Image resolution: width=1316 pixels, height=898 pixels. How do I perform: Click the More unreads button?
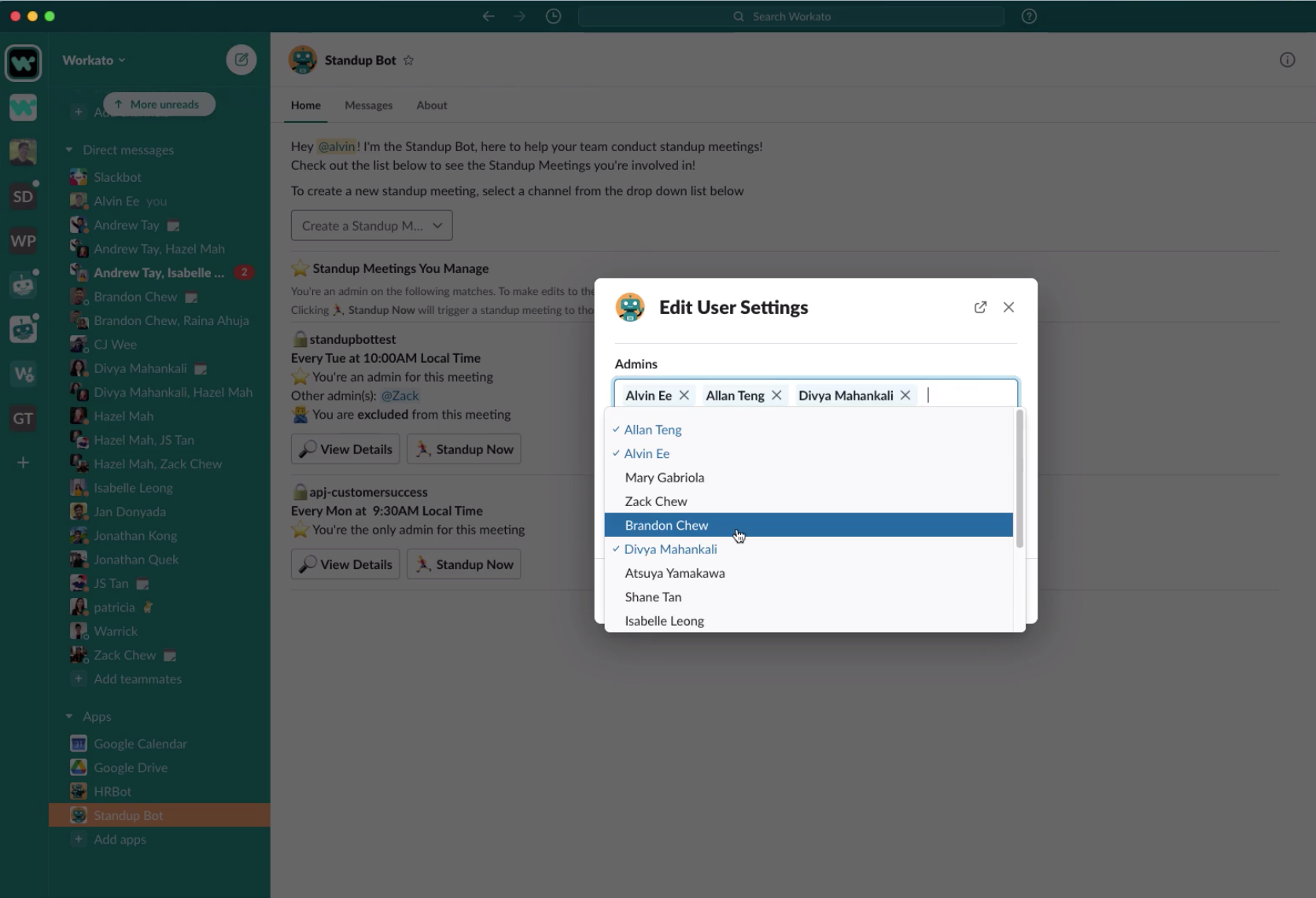click(x=160, y=104)
